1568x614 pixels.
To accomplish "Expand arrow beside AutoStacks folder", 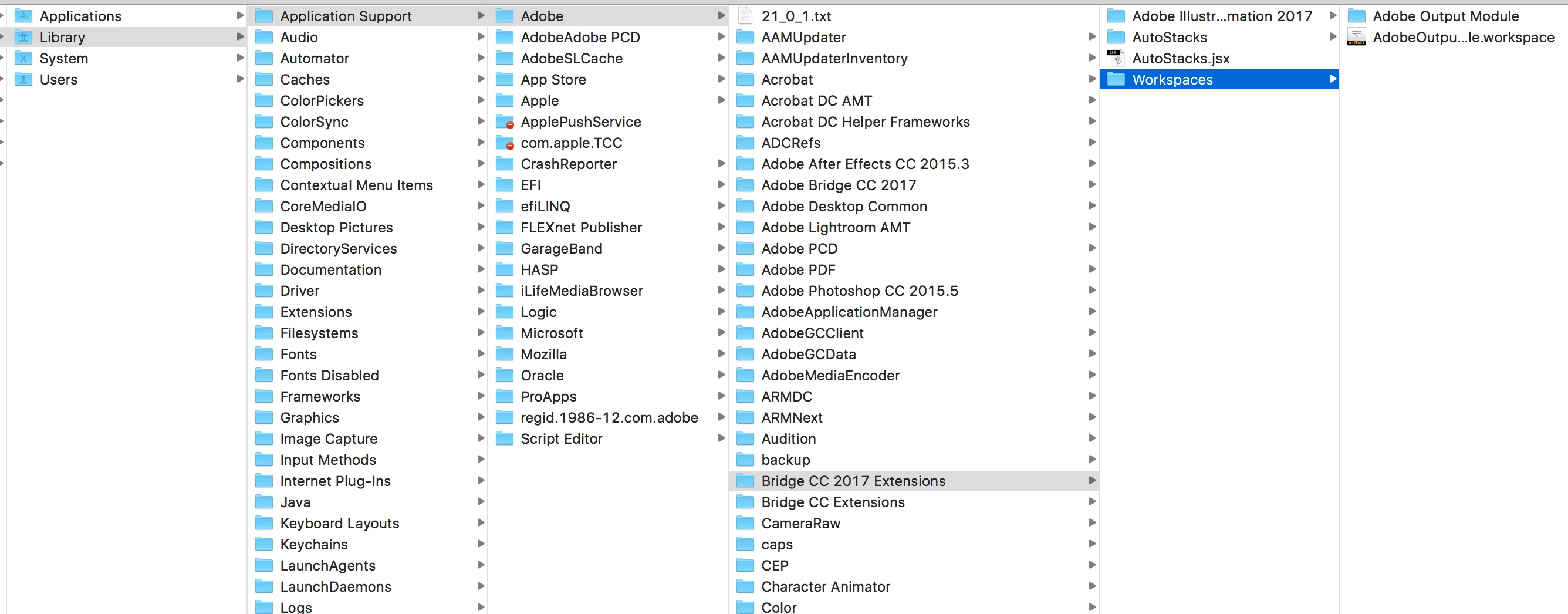I will [1333, 36].
